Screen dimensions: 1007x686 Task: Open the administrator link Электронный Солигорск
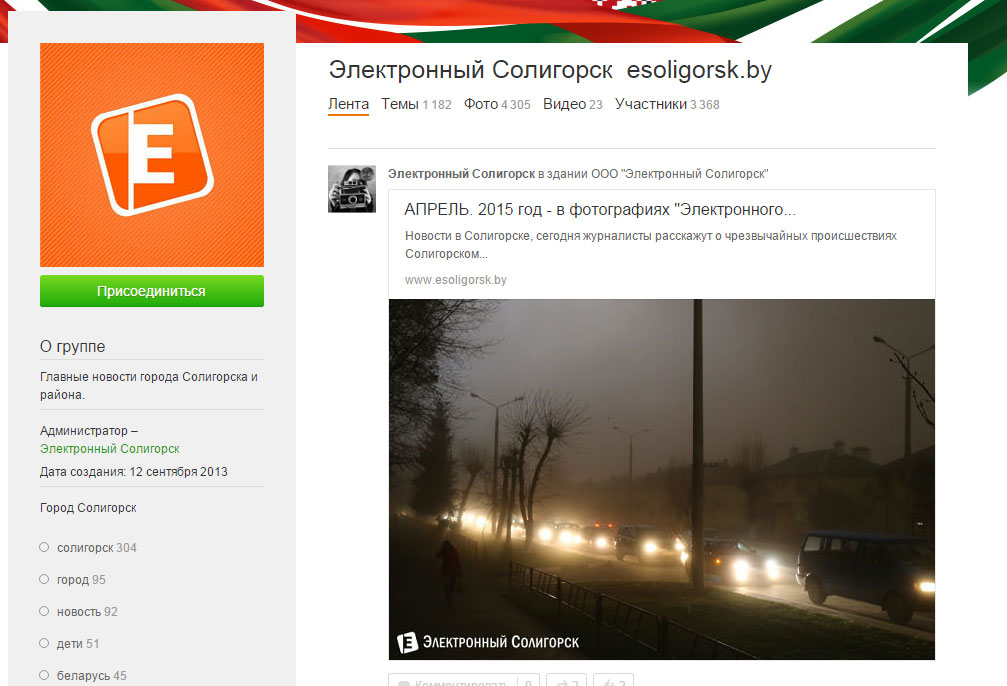click(x=110, y=449)
